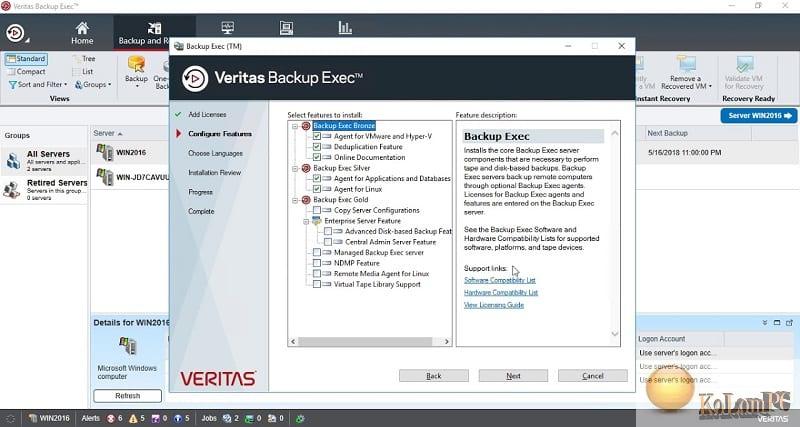The height and width of the screenshot is (427, 800).
Task: Click active jobs icon in status bar
Action: point(227,418)
